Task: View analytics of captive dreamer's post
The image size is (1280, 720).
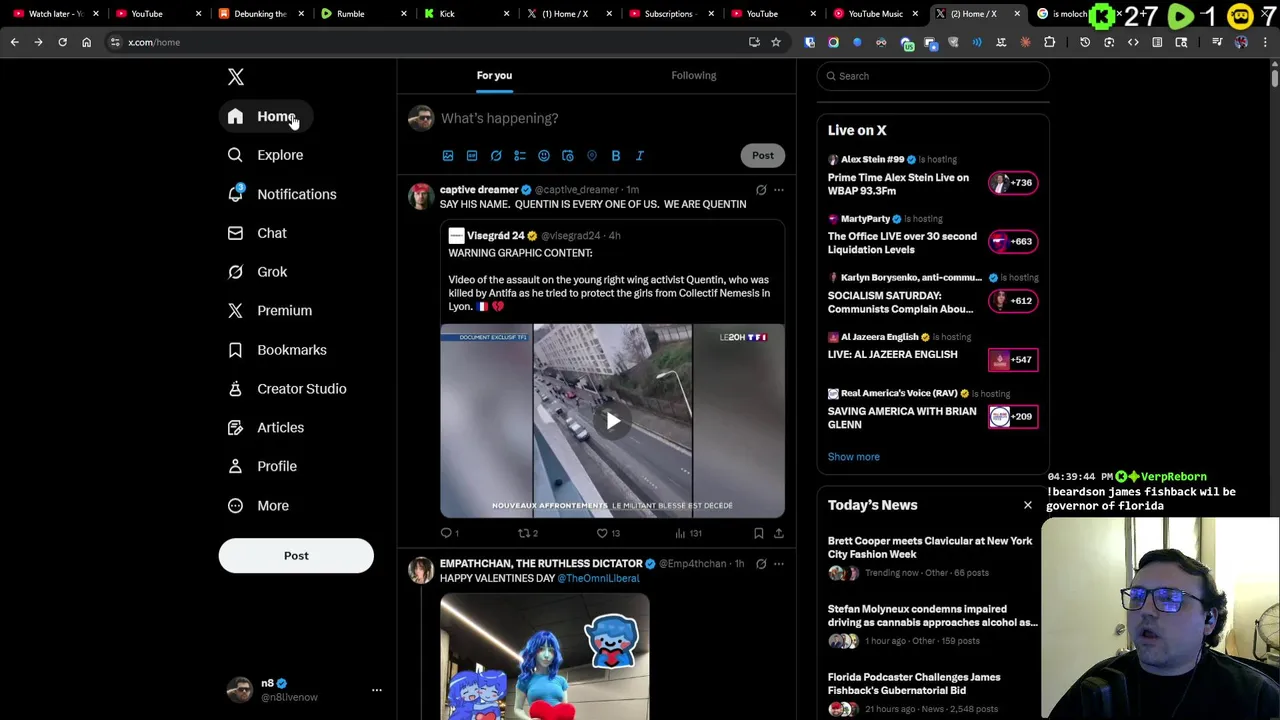Action: pos(688,534)
